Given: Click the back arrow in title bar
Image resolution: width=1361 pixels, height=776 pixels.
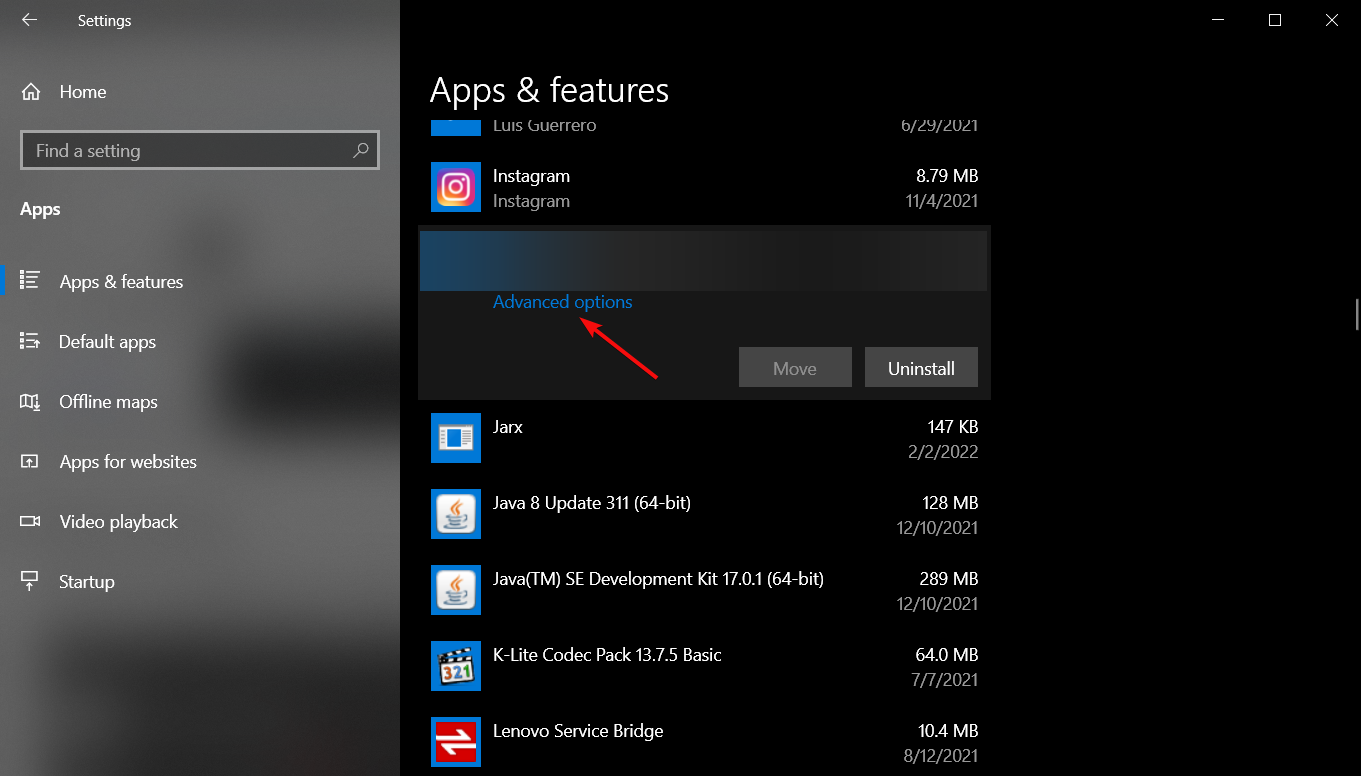Looking at the screenshot, I should (x=29, y=20).
